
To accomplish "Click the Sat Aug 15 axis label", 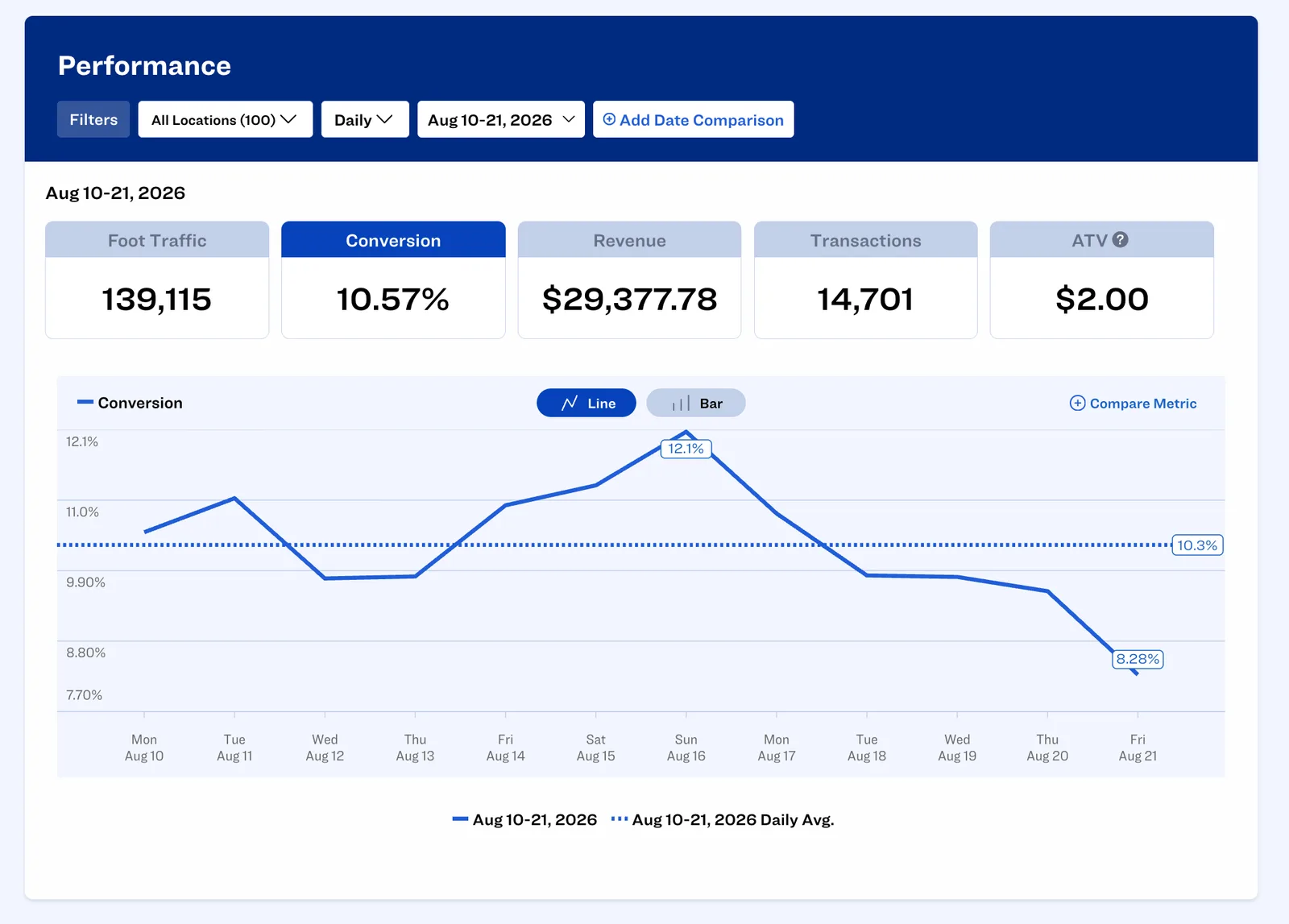I will [x=596, y=748].
